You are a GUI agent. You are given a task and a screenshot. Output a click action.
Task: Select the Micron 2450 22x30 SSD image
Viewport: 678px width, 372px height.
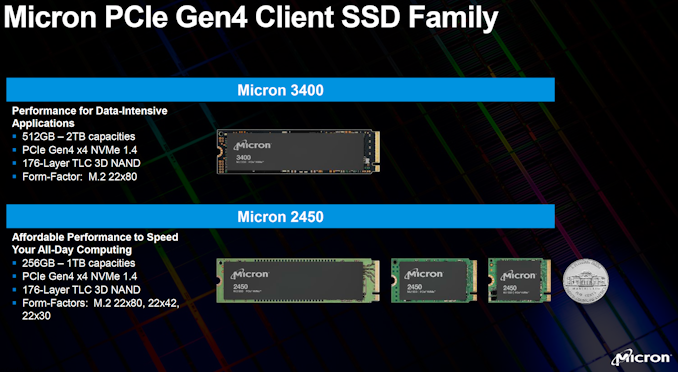tap(519, 280)
